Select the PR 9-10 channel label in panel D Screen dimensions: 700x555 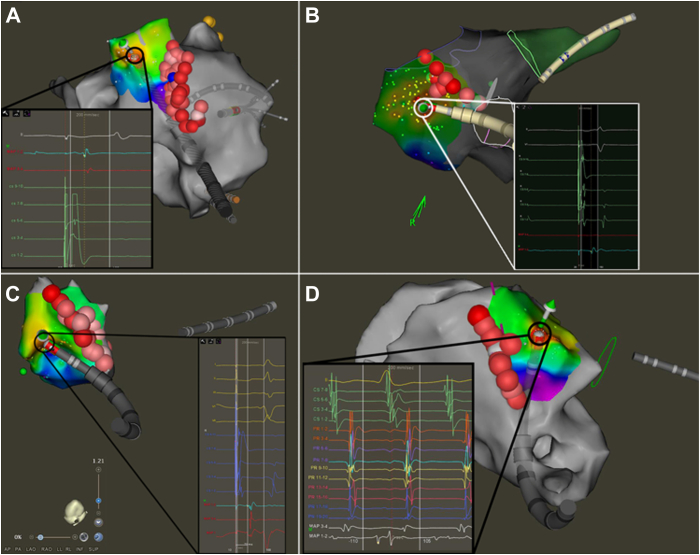coord(319,467)
